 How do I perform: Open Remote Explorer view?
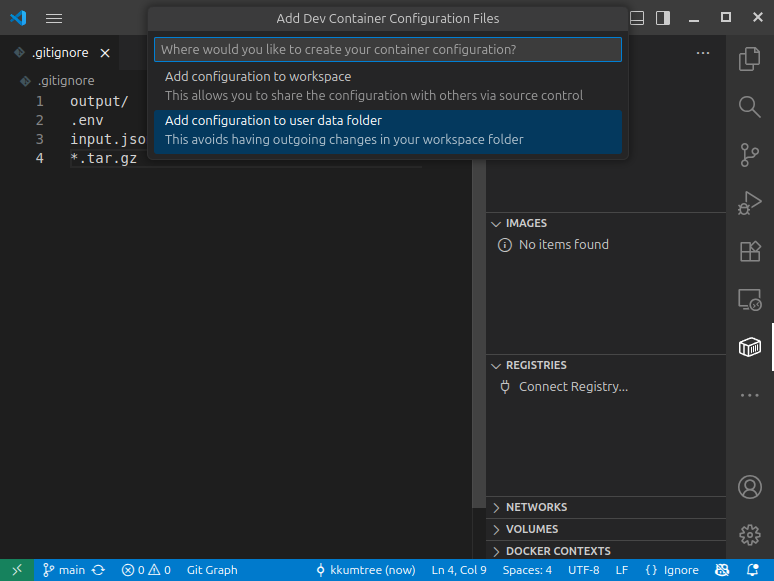click(x=749, y=299)
